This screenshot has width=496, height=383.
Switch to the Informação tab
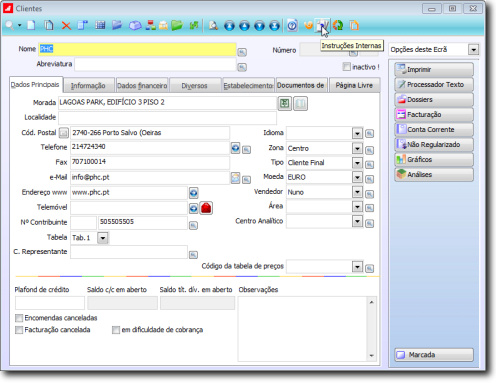(88, 86)
